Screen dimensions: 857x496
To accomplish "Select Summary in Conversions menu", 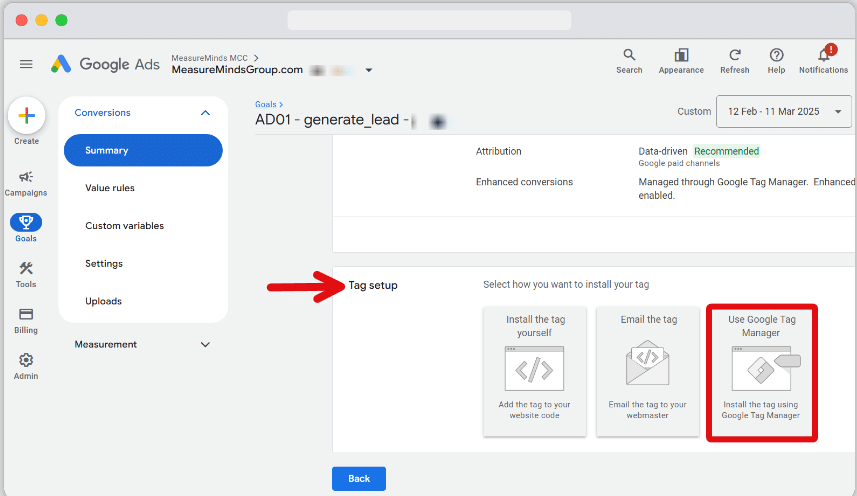I will coord(143,150).
